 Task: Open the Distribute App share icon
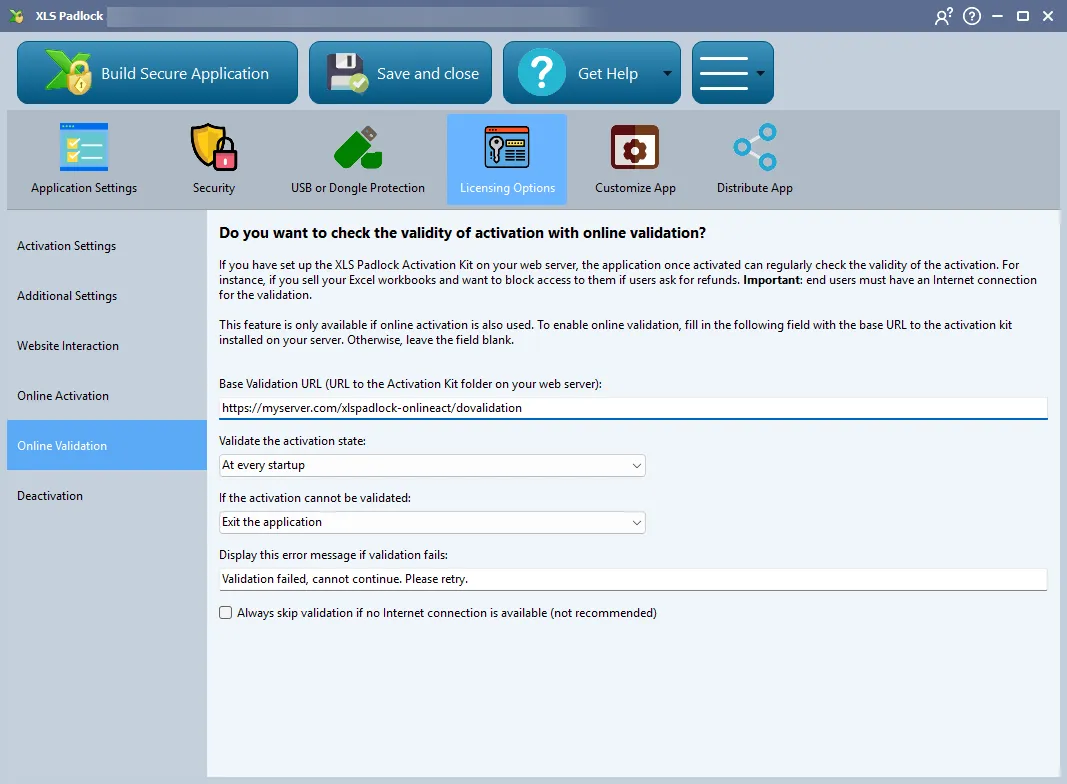coord(755,146)
